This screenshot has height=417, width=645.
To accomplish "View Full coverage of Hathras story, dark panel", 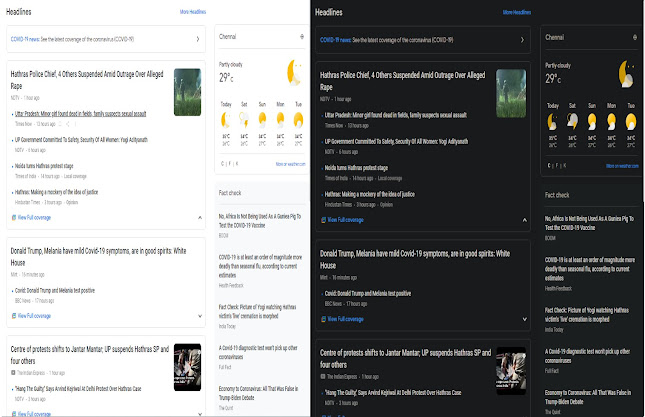I will point(342,220).
